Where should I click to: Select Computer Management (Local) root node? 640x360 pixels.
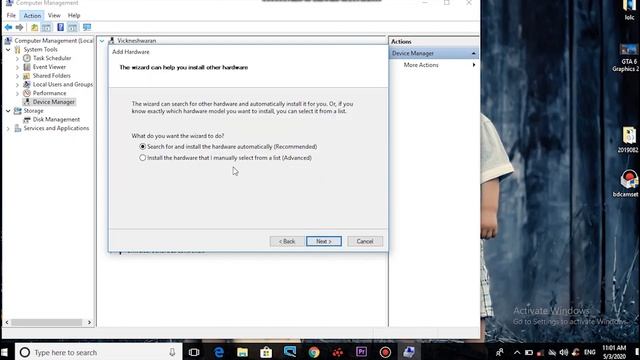(x=53, y=41)
